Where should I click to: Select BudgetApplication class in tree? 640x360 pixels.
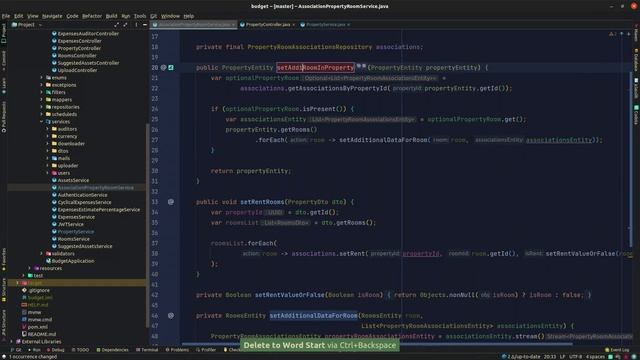(x=70, y=261)
